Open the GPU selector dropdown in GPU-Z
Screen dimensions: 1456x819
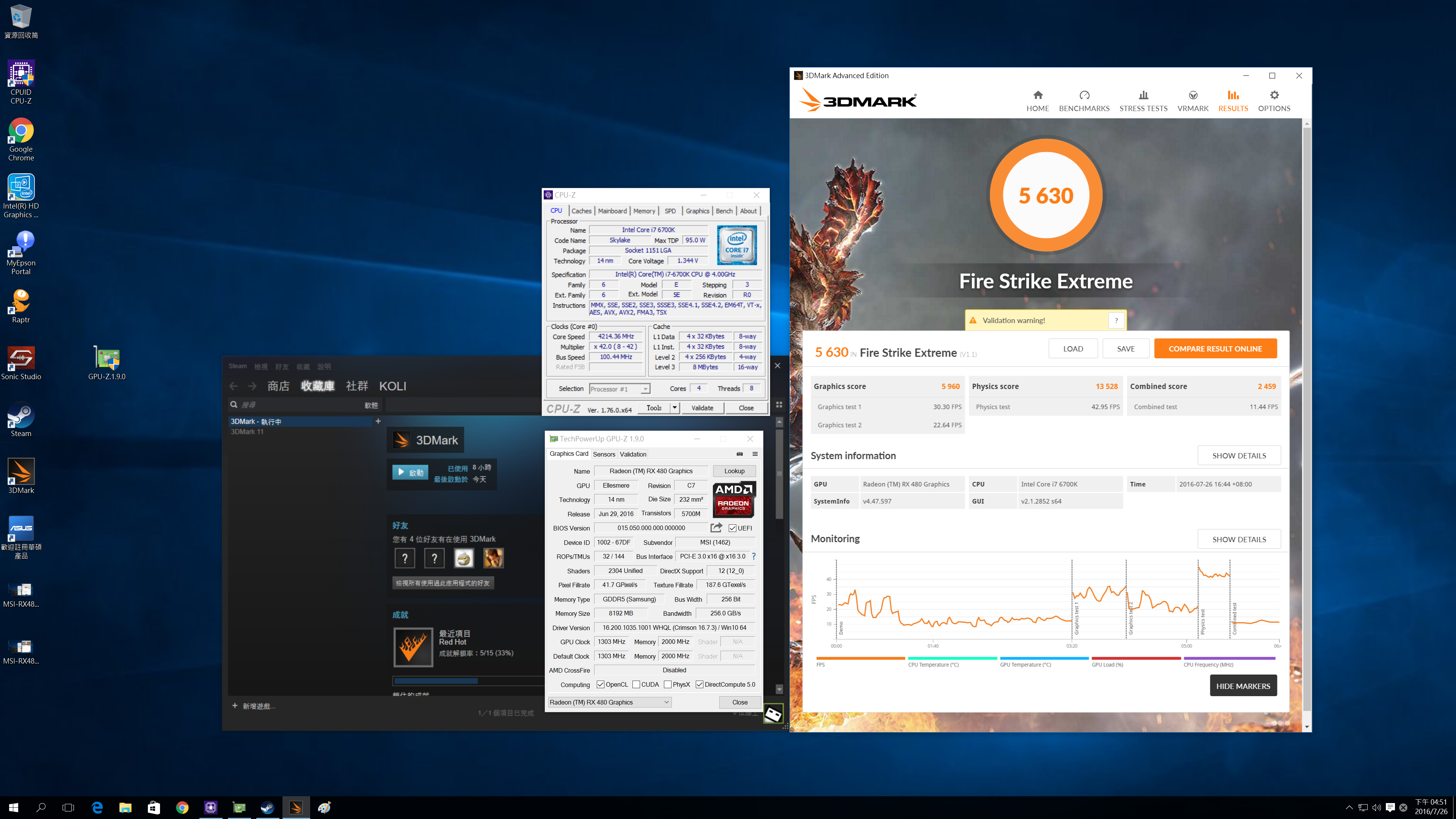click(x=609, y=702)
